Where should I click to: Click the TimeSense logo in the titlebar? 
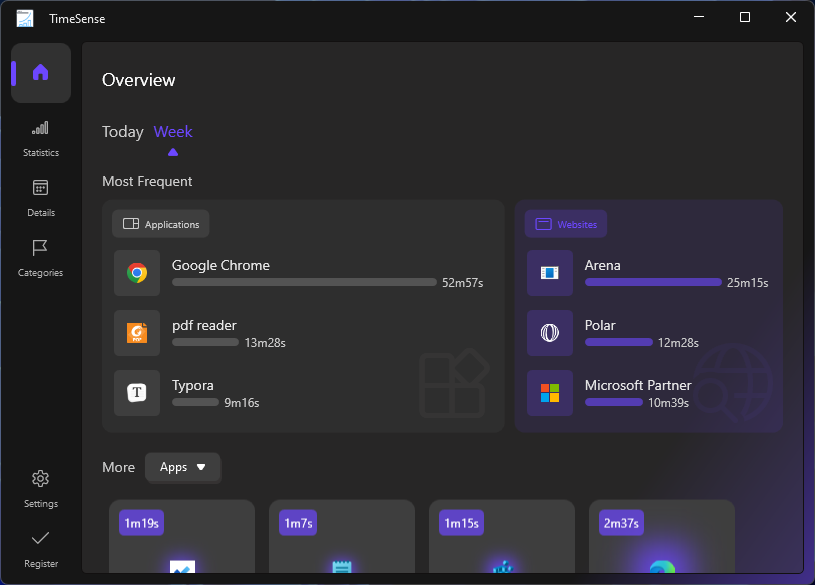coord(24,17)
